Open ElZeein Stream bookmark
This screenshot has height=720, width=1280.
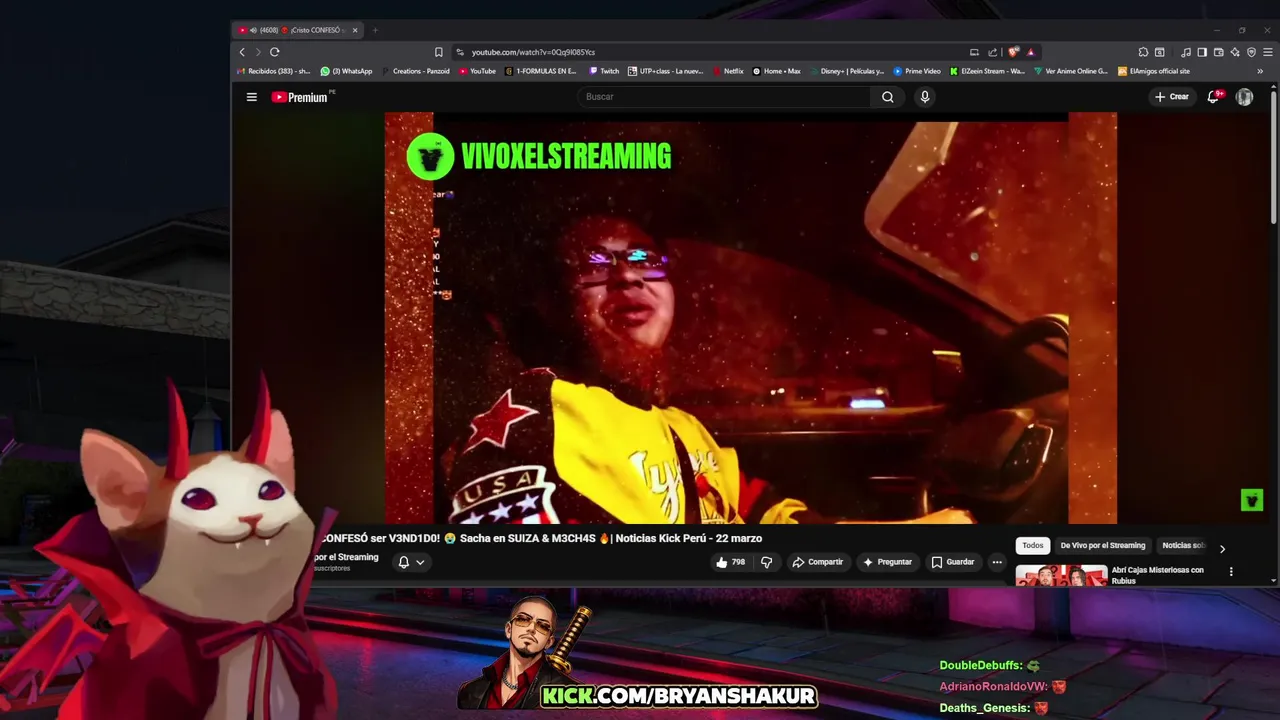[987, 71]
